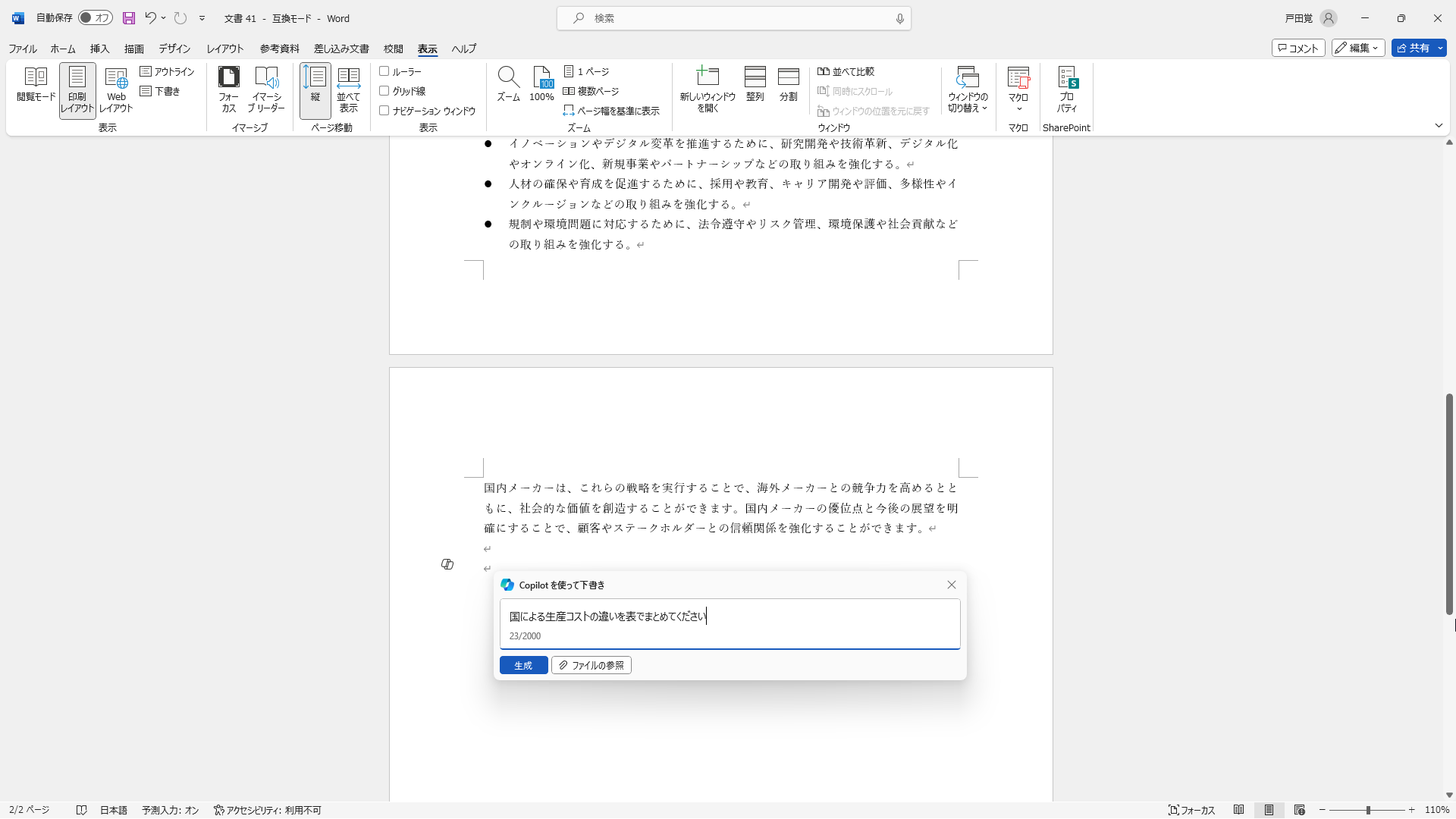Choose Multiple Pages (複数ページ) zoom
Viewport: 1456px width, 819px height.
tap(591, 91)
